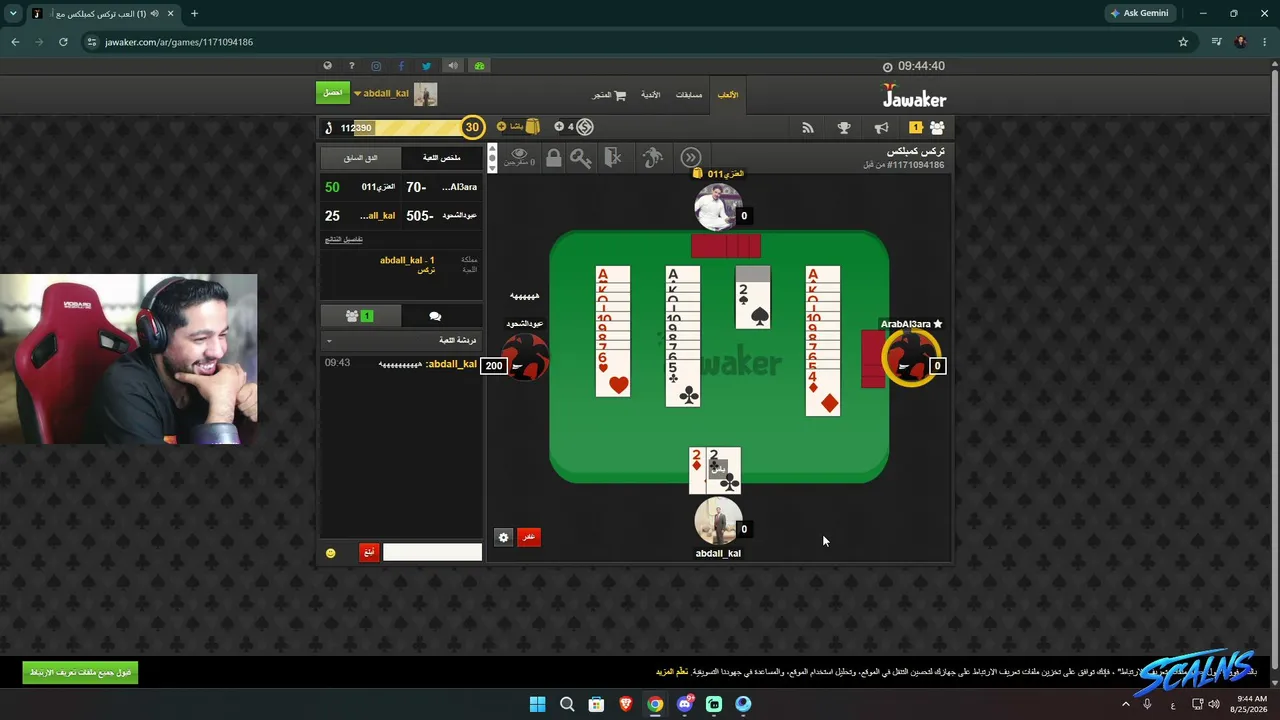Screen dimensions: 1280x720
Task: Open the تفاصيل النتائج results details link
Action: (x=344, y=239)
